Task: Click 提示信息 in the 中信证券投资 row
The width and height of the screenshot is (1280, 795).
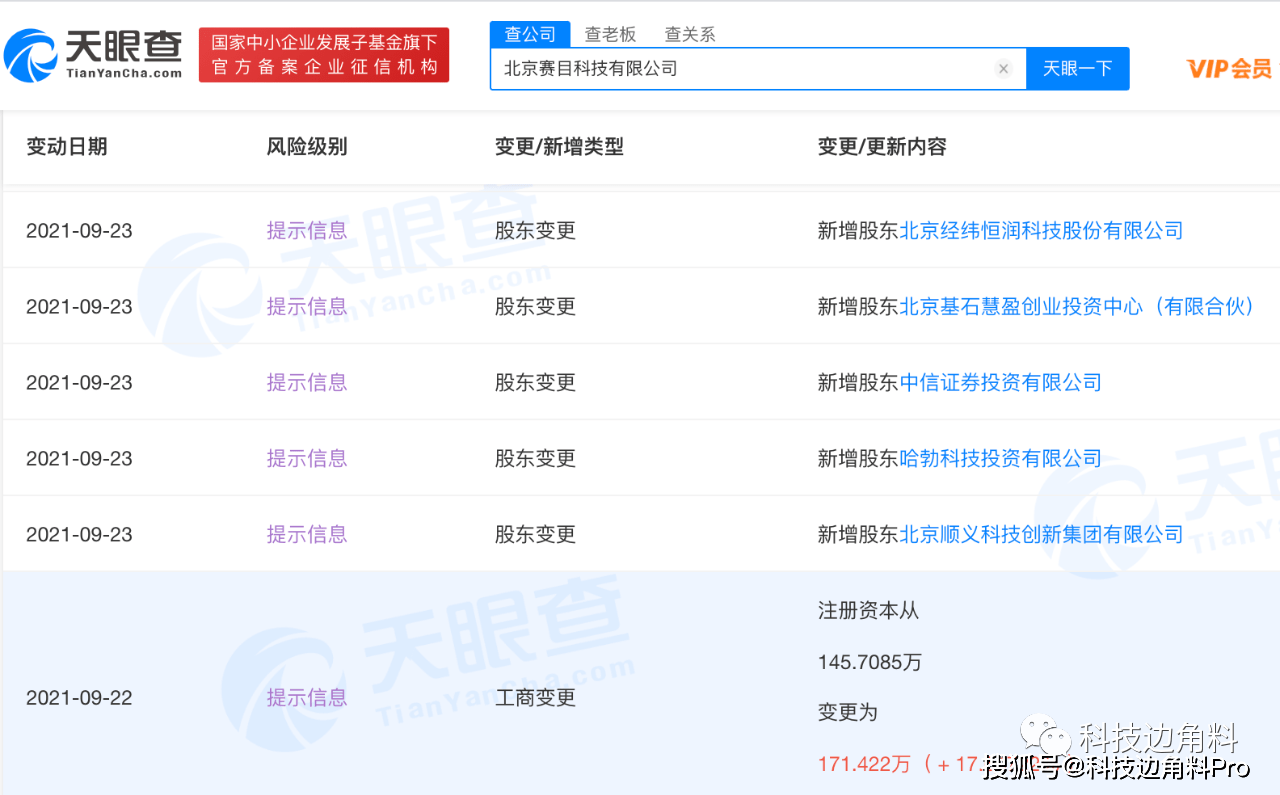Action: click(307, 383)
